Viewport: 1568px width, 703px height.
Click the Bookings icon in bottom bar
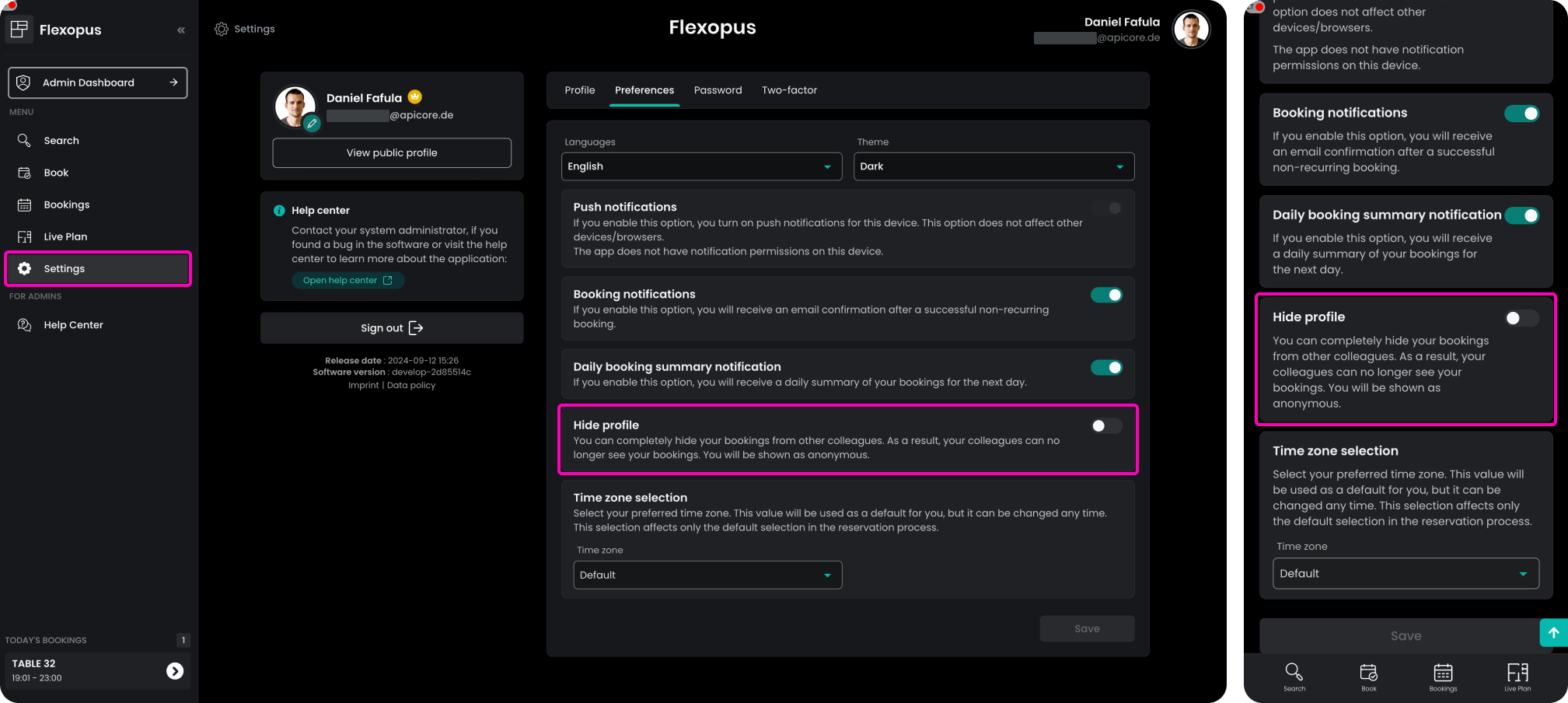pos(1443,676)
